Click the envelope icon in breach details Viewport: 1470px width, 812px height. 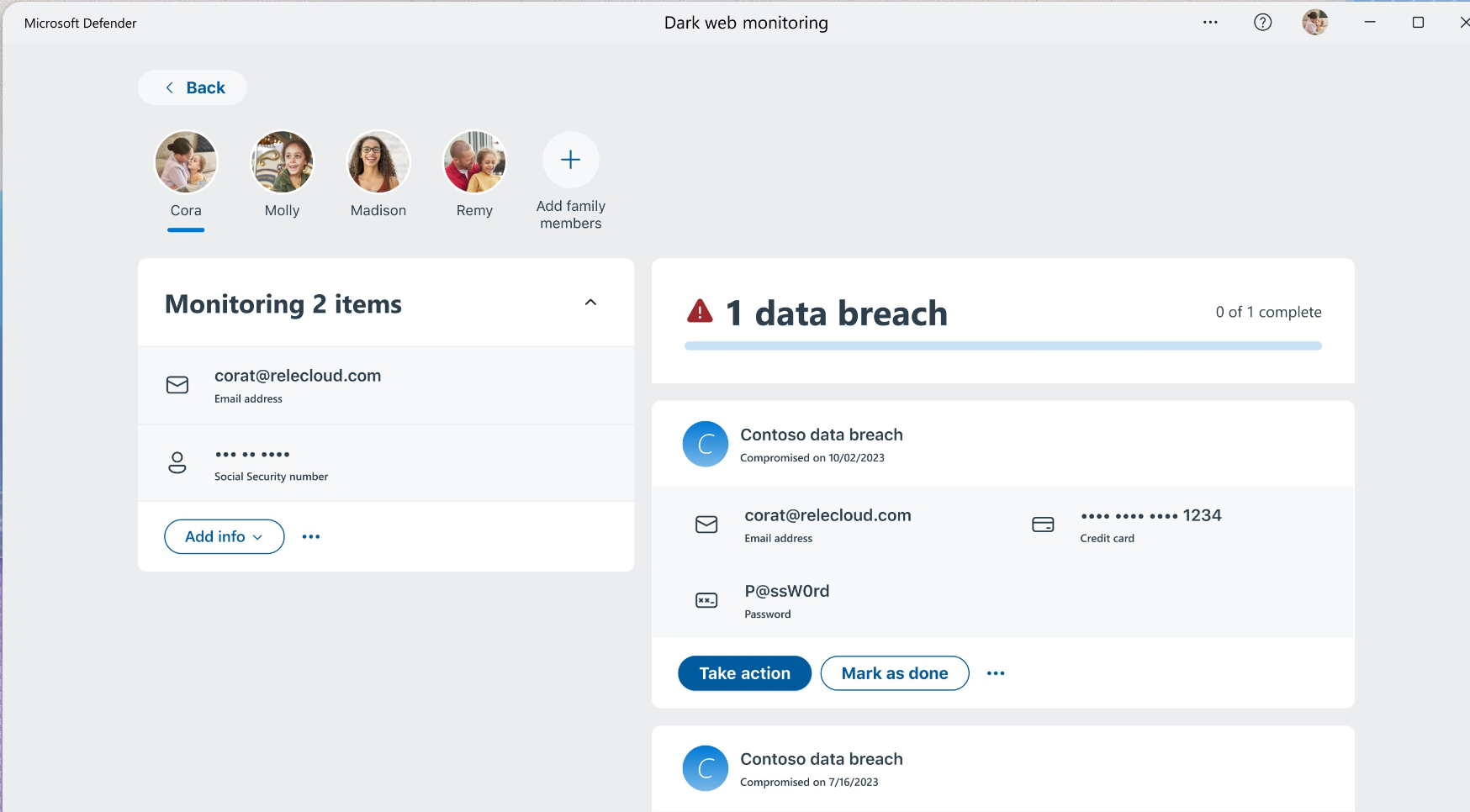(x=706, y=525)
